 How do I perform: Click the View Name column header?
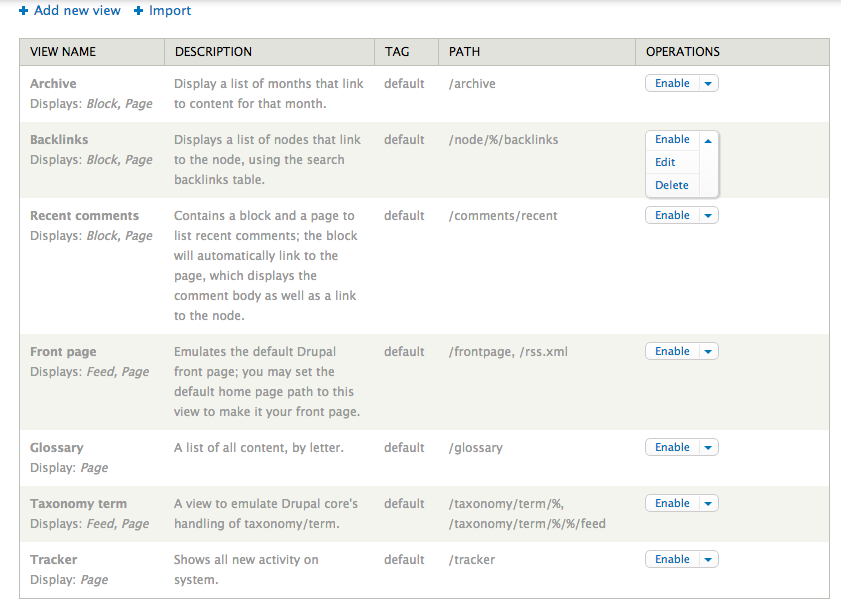click(x=63, y=52)
